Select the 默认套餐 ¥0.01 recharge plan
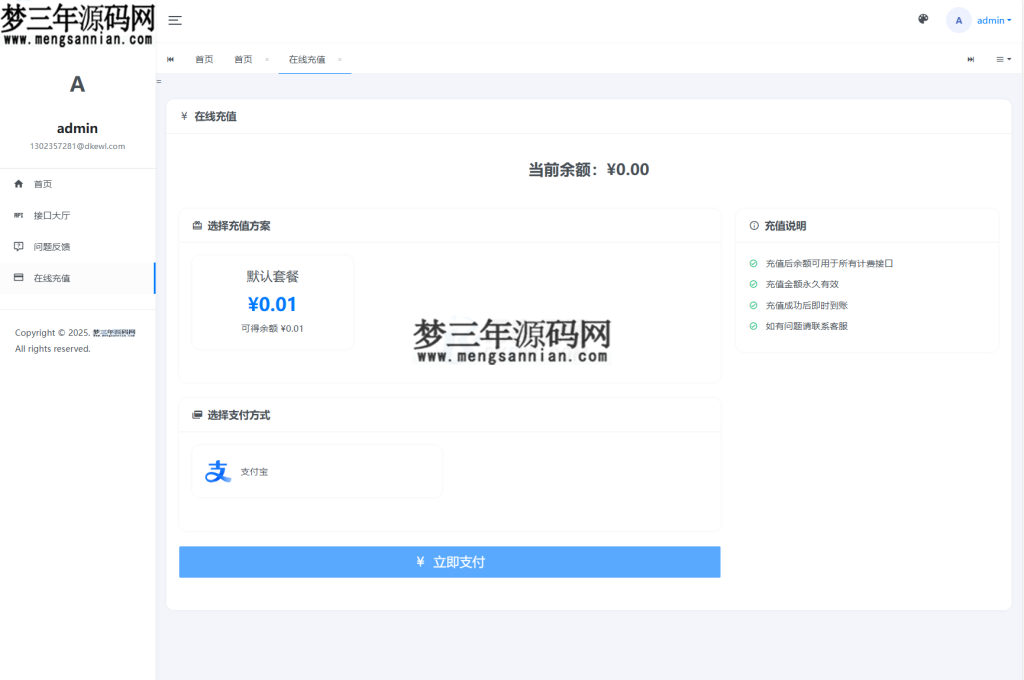This screenshot has height=680, width=1024. [272, 302]
